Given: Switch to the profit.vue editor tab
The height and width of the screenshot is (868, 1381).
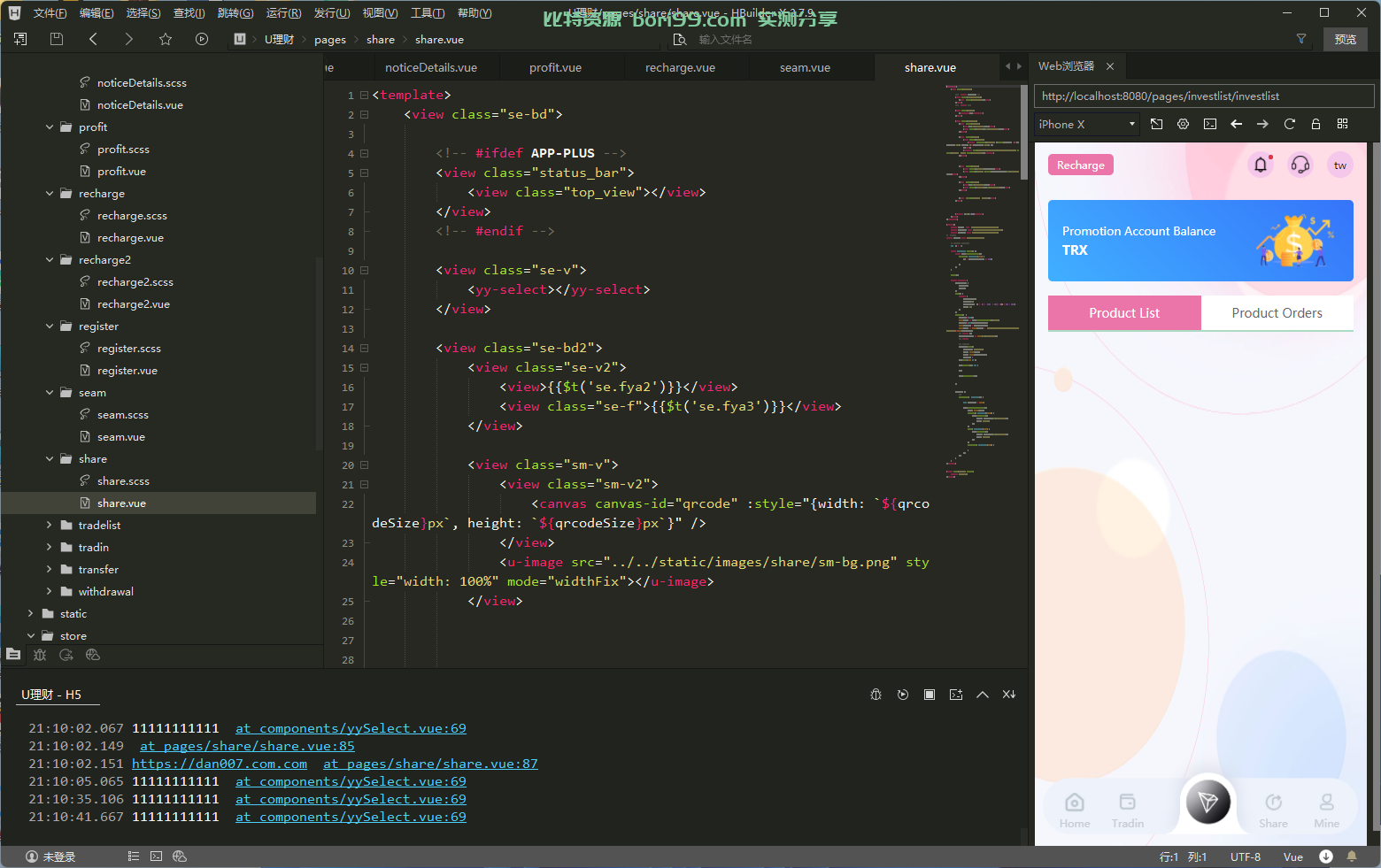Looking at the screenshot, I should 555,67.
